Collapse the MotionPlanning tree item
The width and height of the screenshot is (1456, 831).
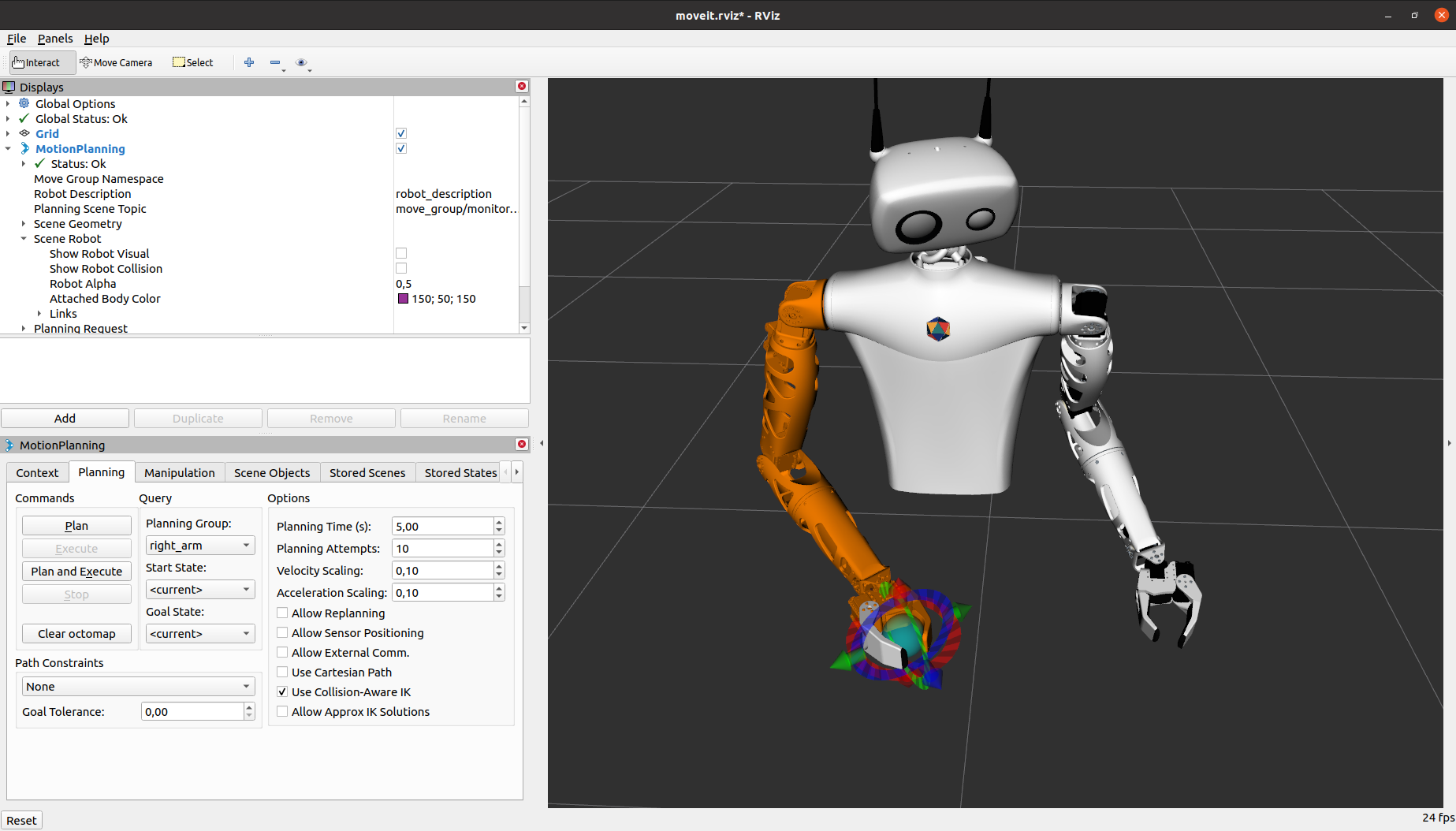8,148
